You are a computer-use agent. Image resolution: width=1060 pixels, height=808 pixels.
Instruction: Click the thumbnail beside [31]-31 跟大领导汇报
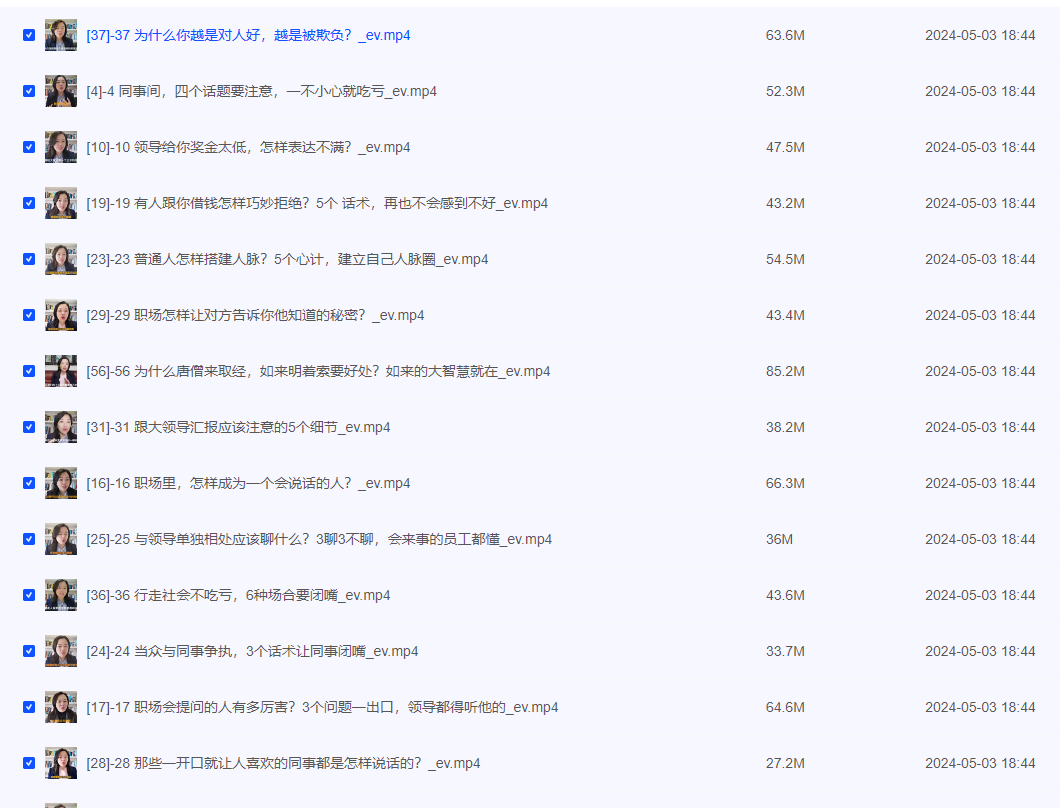click(x=61, y=427)
